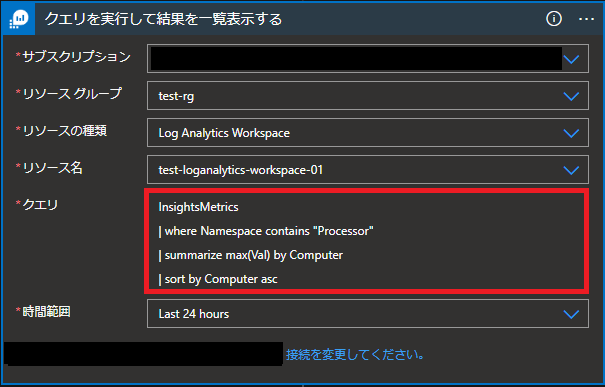Image resolution: width=605 pixels, height=387 pixels.
Task: Click the InsightsMetrics query line
Action: point(198,207)
